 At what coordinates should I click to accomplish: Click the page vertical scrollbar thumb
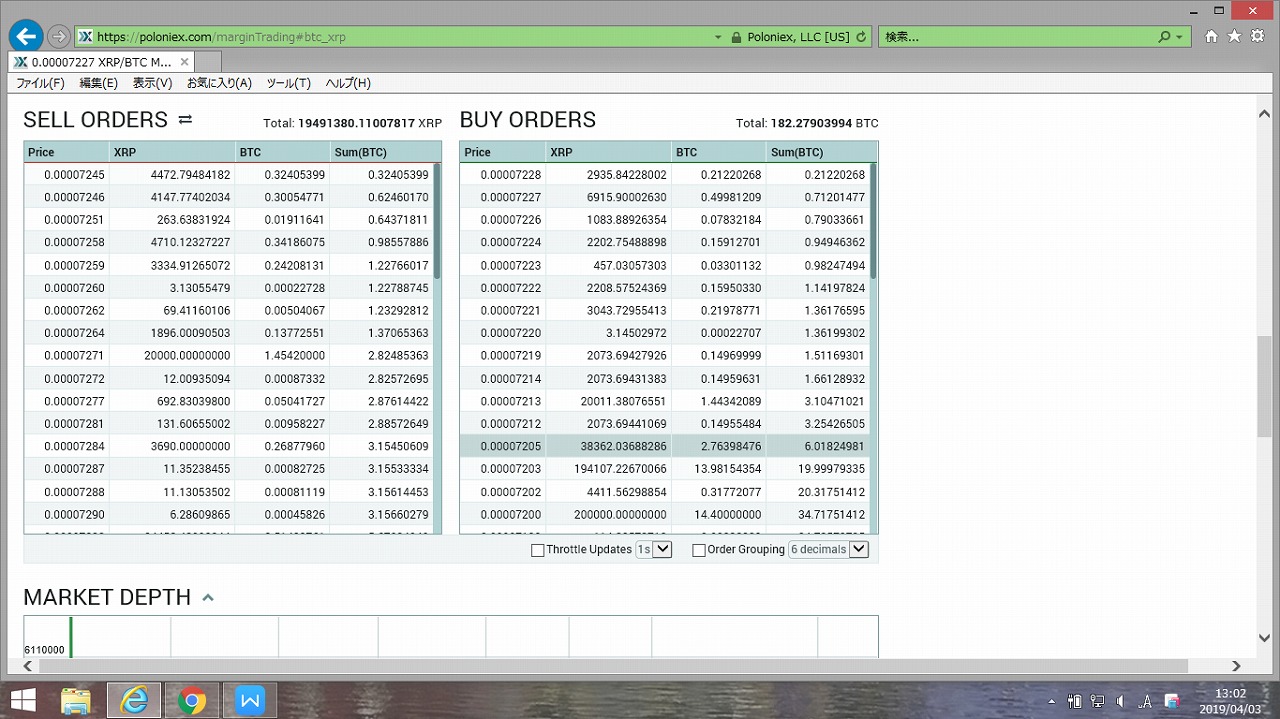[1264, 385]
